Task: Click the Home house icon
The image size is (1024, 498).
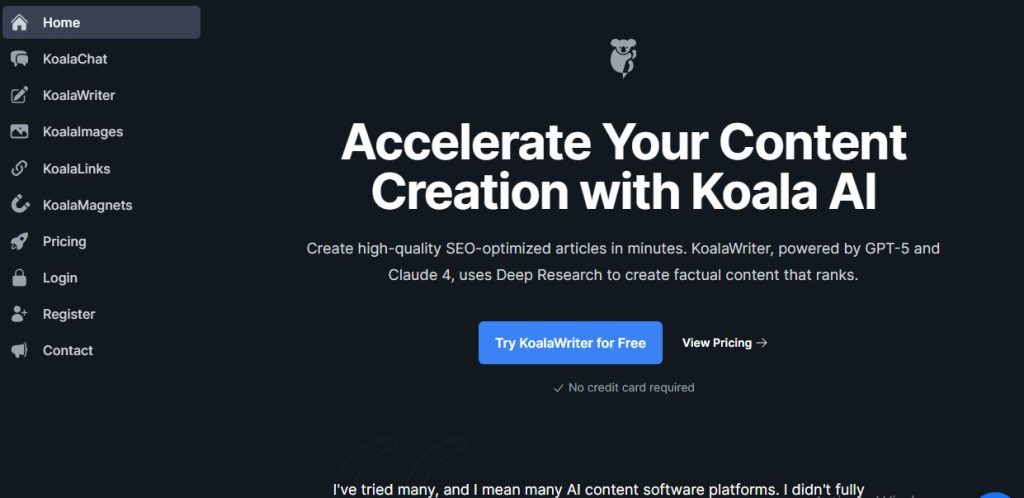Action: [20, 22]
